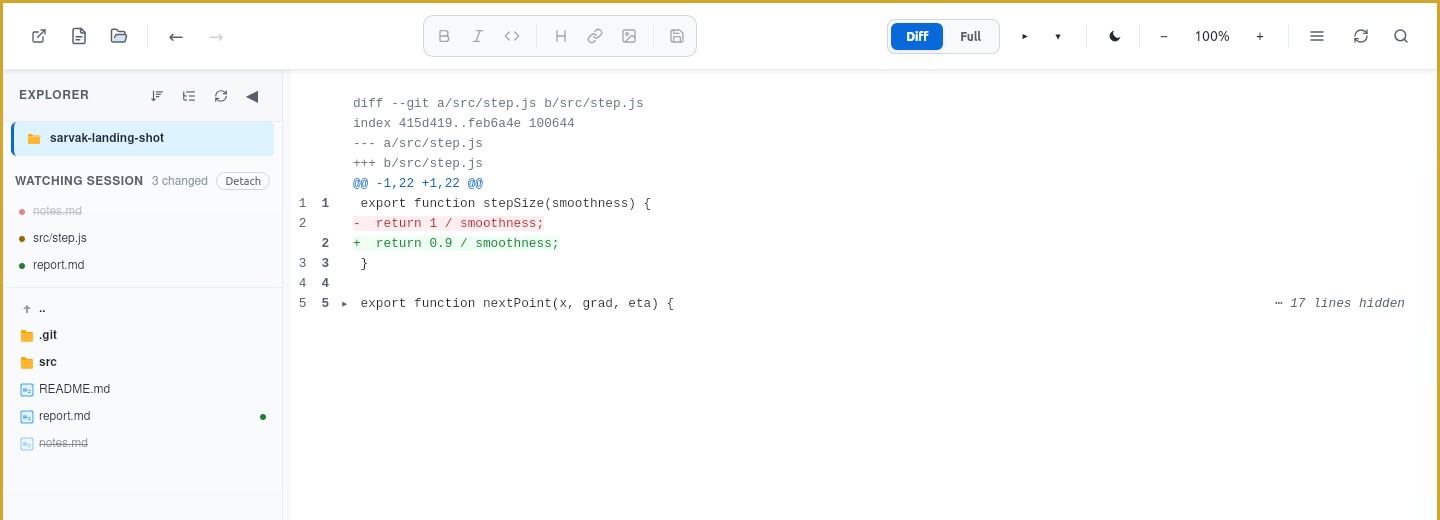1440x520 pixels.
Task: Collapse the Explorer sidebar
Action: tap(252, 96)
